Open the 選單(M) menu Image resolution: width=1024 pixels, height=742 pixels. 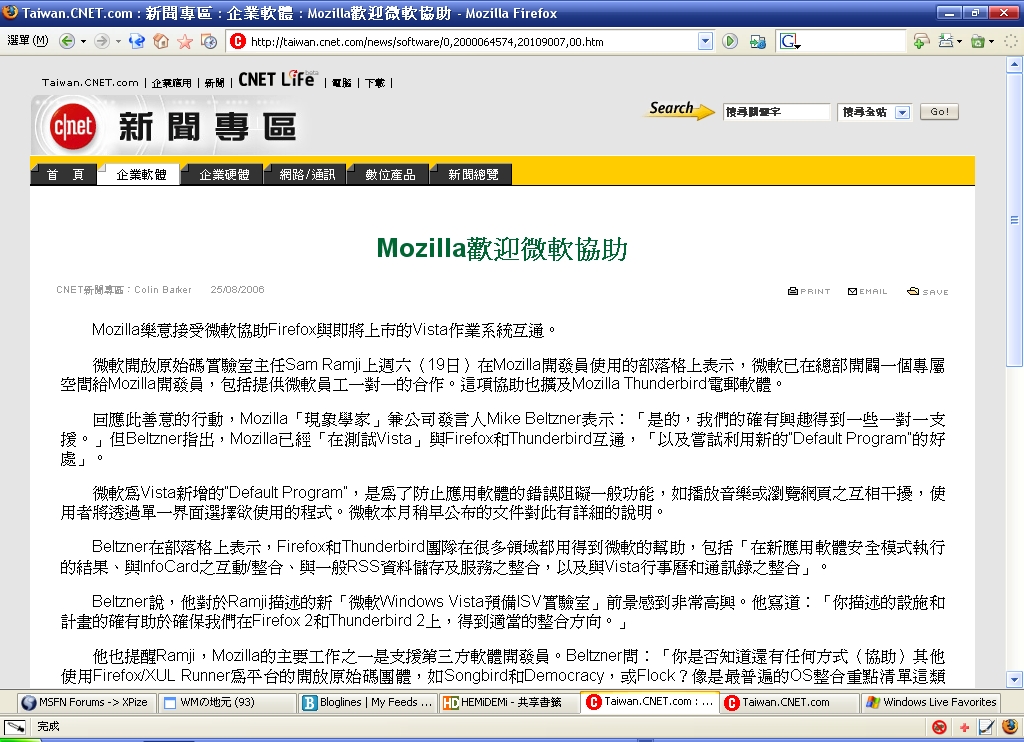coord(27,41)
